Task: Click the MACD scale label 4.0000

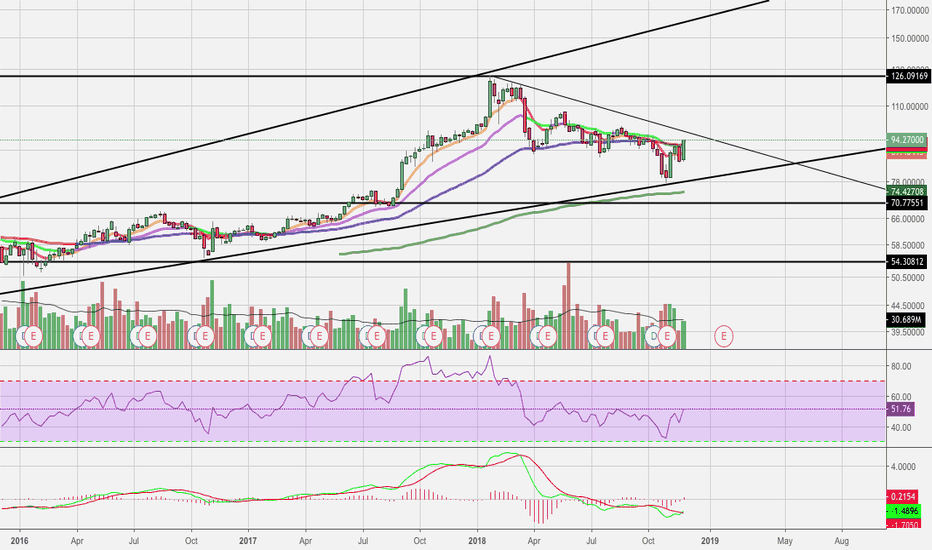Action: pyautogui.click(x=903, y=467)
